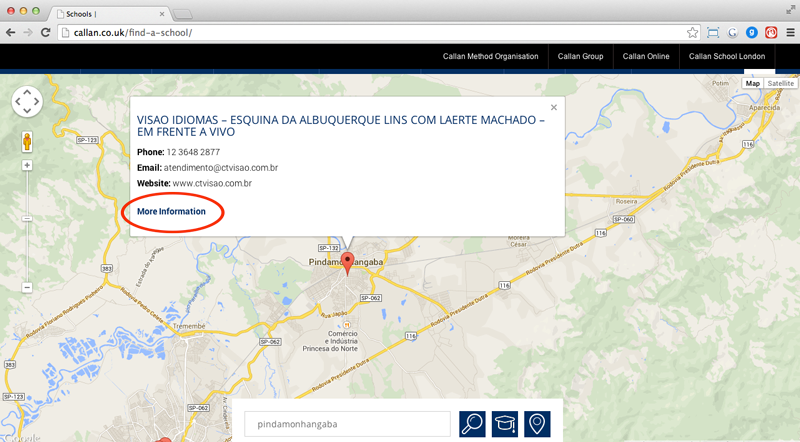Click the browser back arrow

click(x=10, y=33)
